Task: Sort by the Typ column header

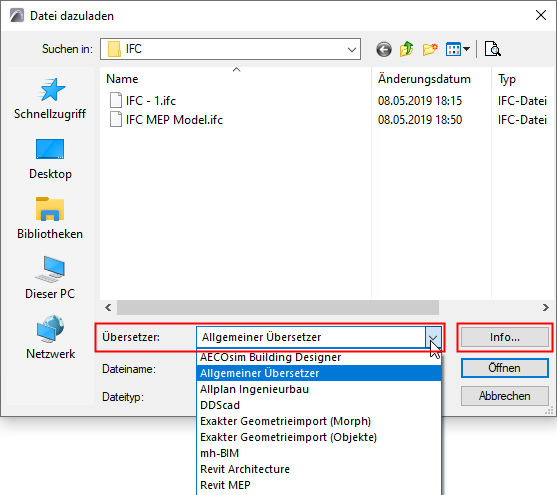Action: (x=524, y=79)
